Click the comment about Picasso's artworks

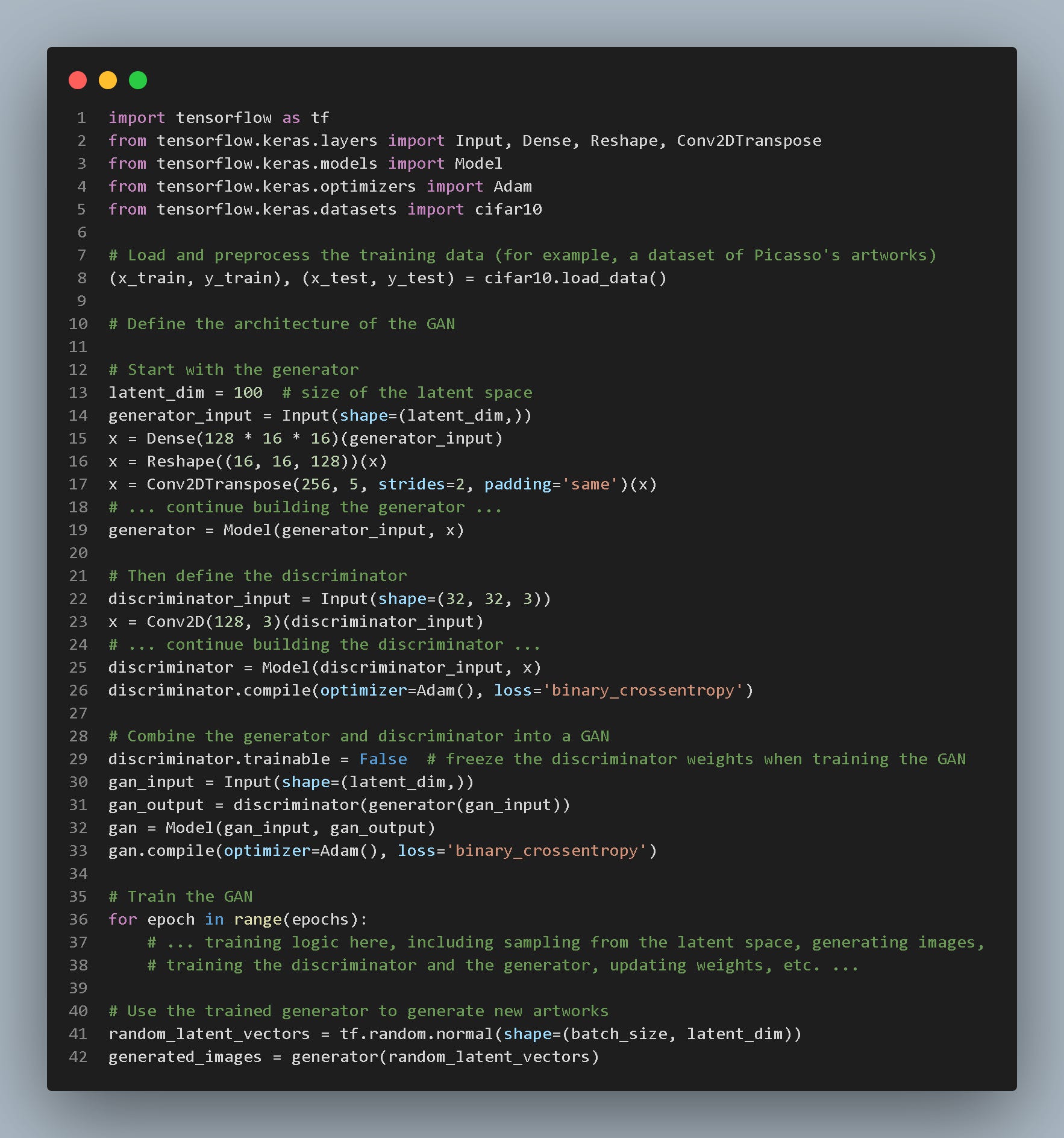[522, 255]
